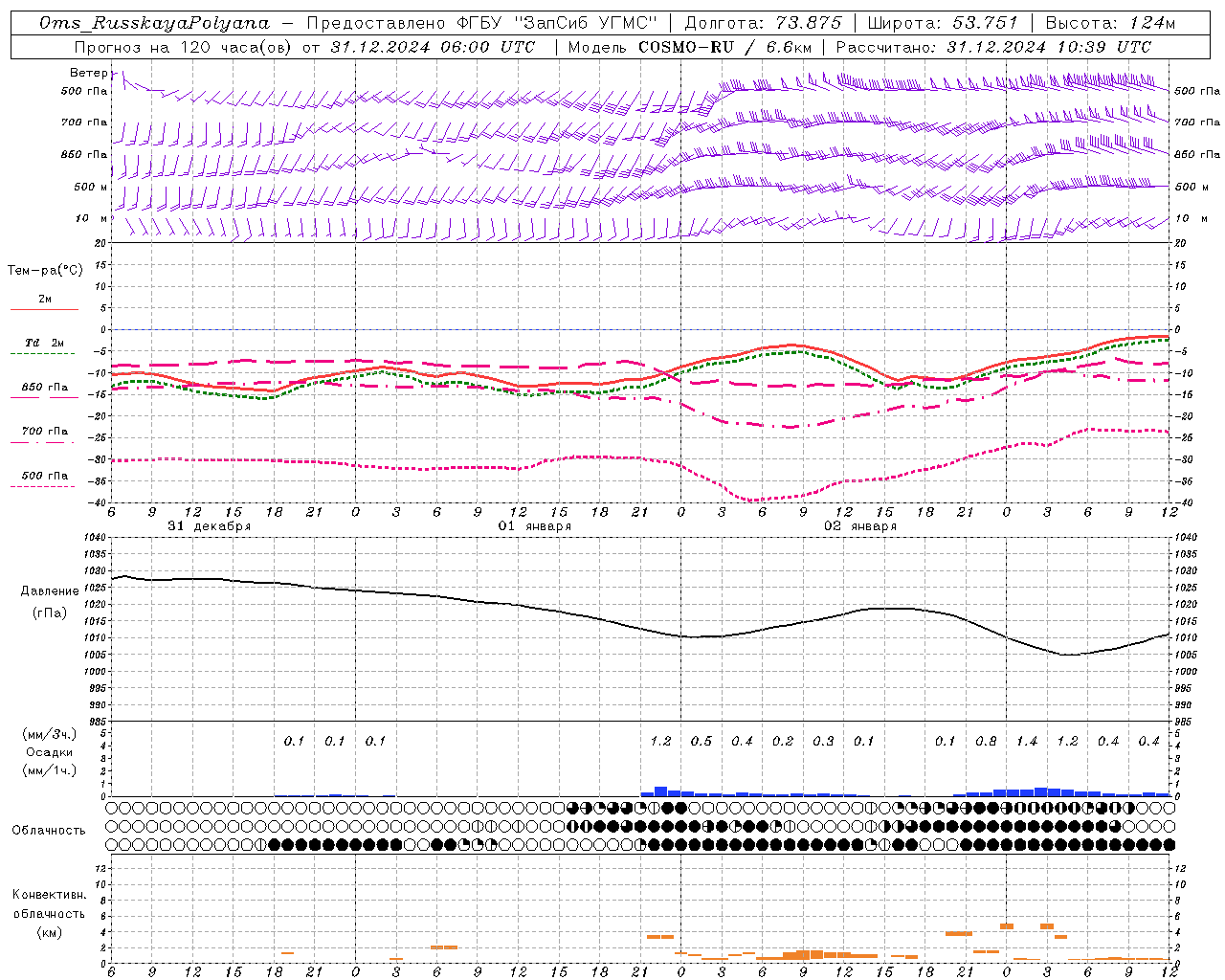Select the (мм/3ч.) units label
The width and height of the screenshot is (1225, 980).
pyautogui.click(x=50, y=735)
